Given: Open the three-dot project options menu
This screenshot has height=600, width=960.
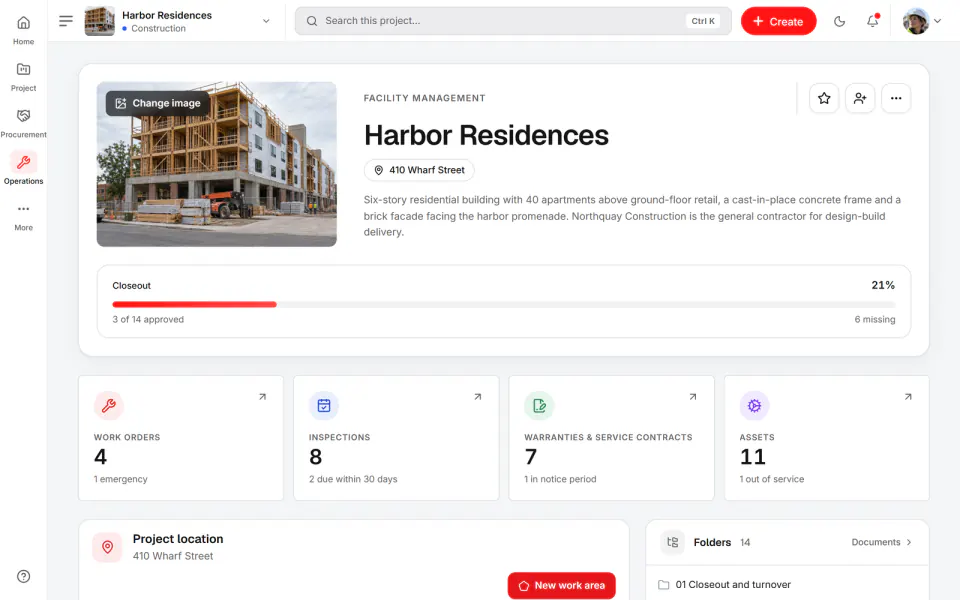Looking at the screenshot, I should [896, 98].
